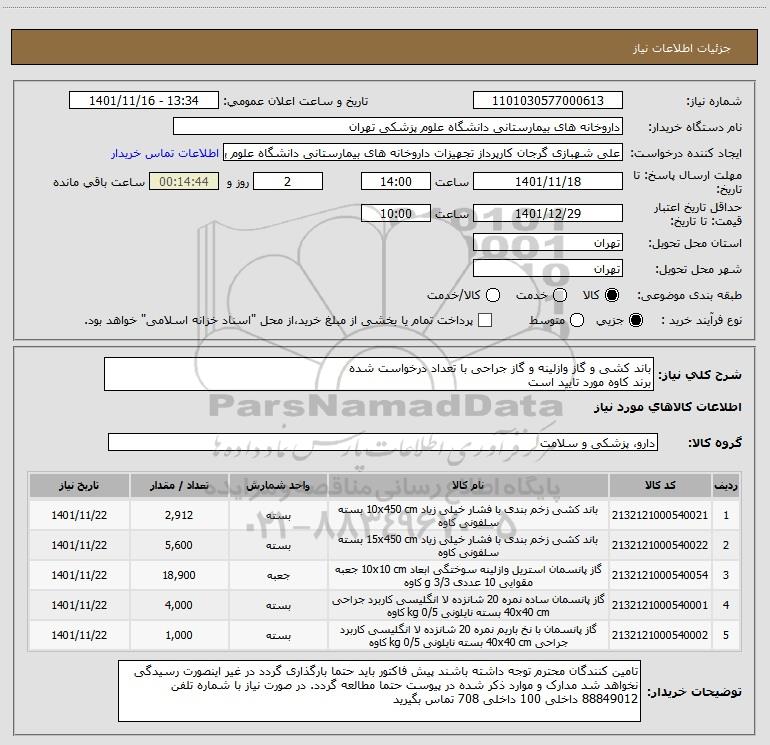Viewport: 770px width, 745px height.
Task: Click item code 213212000540022
Action: (660, 545)
